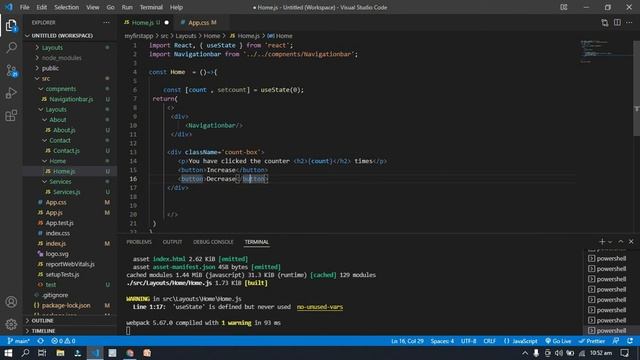The image size is (640, 360).
Task: Open Services.js file
Action: pyautogui.click(x=66, y=192)
